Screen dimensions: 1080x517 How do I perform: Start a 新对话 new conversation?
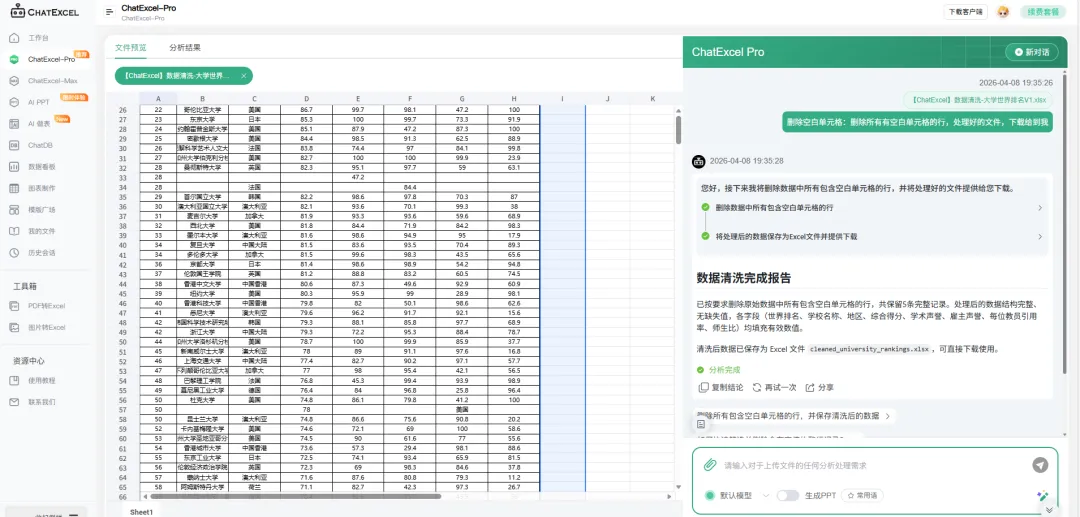[x=1032, y=52]
